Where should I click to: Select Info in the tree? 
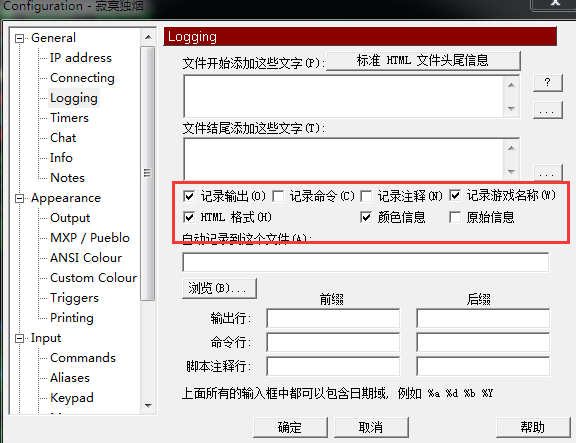coord(61,158)
